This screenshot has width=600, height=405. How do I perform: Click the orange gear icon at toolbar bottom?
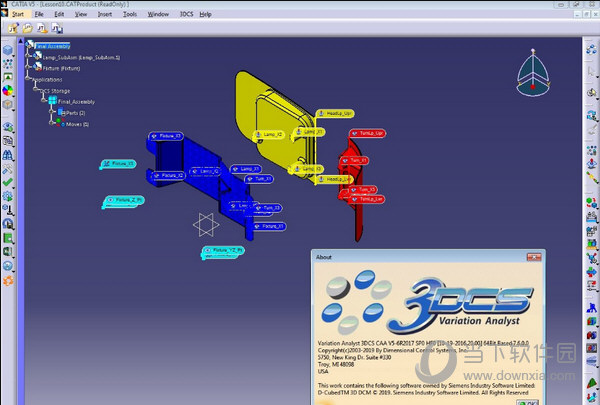pos(8,281)
